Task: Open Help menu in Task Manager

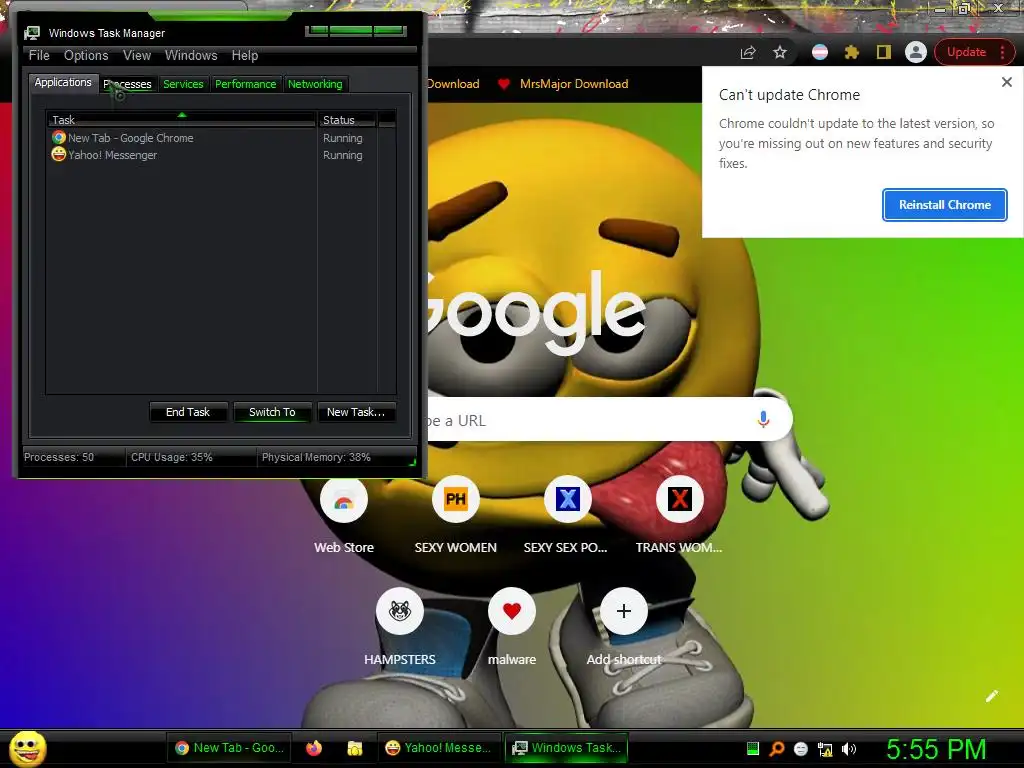Action: pos(245,56)
